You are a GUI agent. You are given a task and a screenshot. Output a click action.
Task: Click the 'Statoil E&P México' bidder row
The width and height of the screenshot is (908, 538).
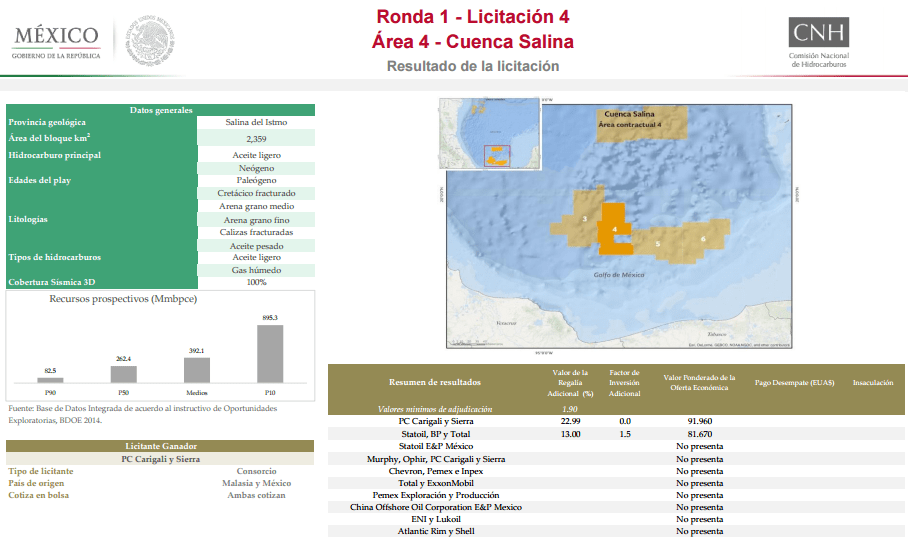[x=616, y=446]
